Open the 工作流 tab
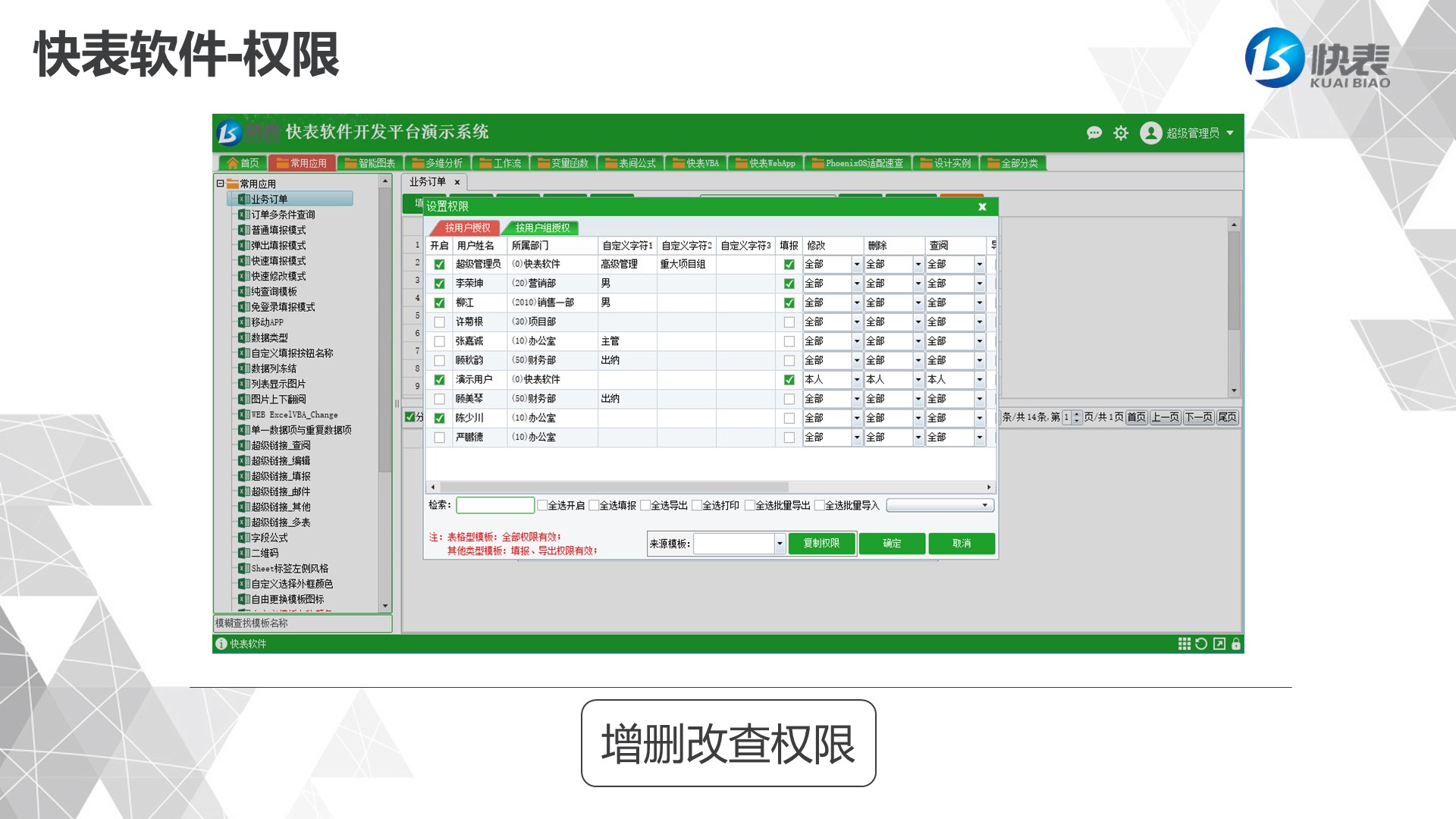 500,163
